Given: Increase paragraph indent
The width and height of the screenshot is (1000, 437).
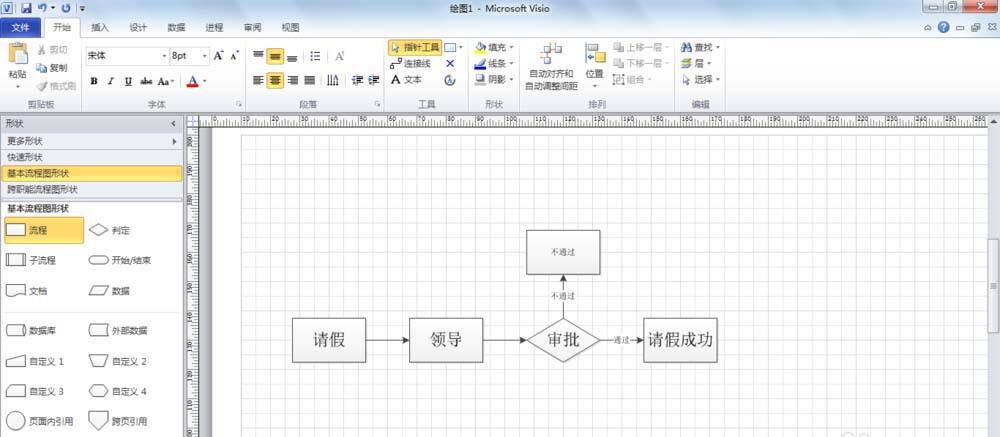Looking at the screenshot, I should click(374, 80).
